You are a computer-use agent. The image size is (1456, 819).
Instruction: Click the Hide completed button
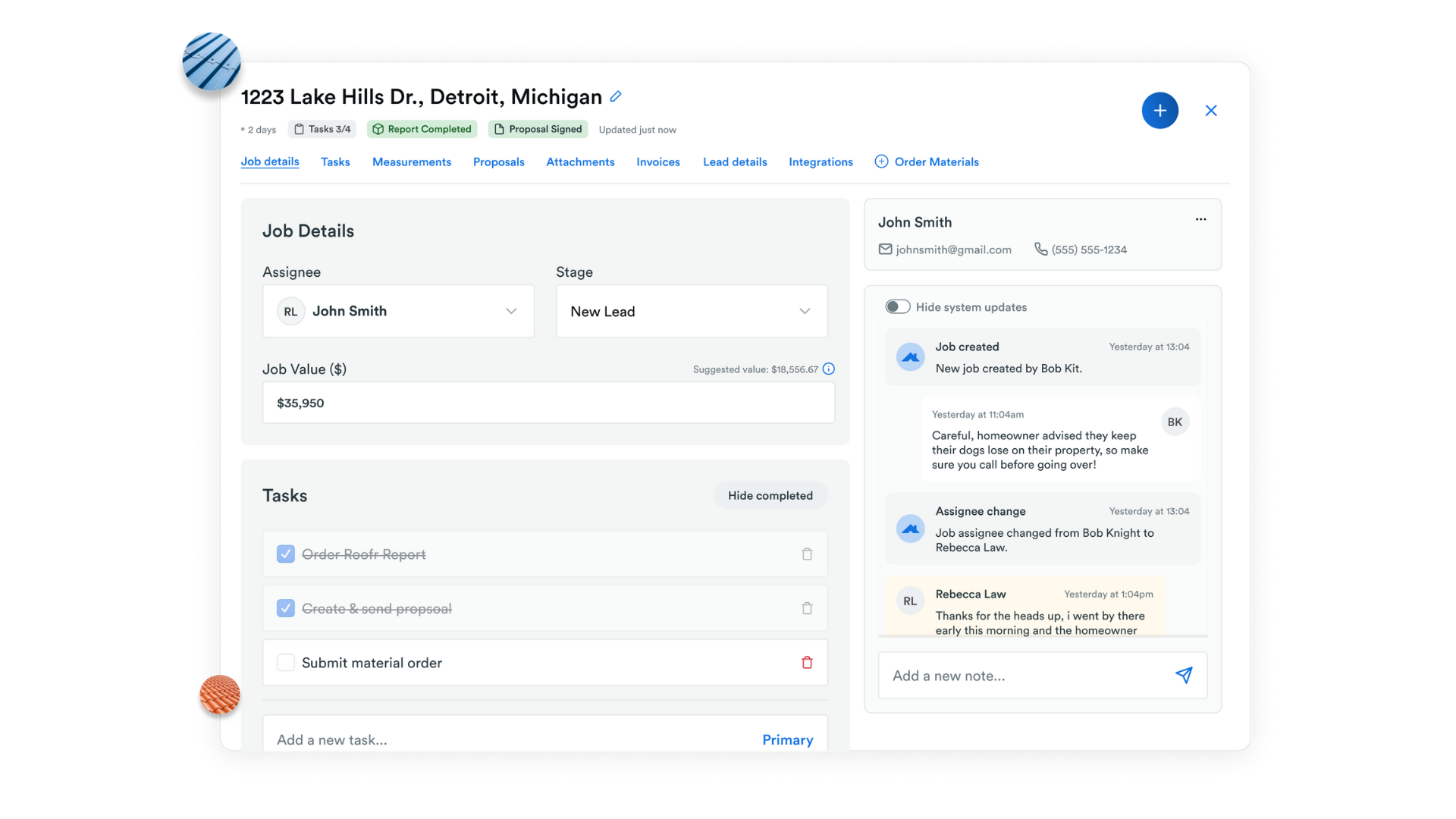770,495
